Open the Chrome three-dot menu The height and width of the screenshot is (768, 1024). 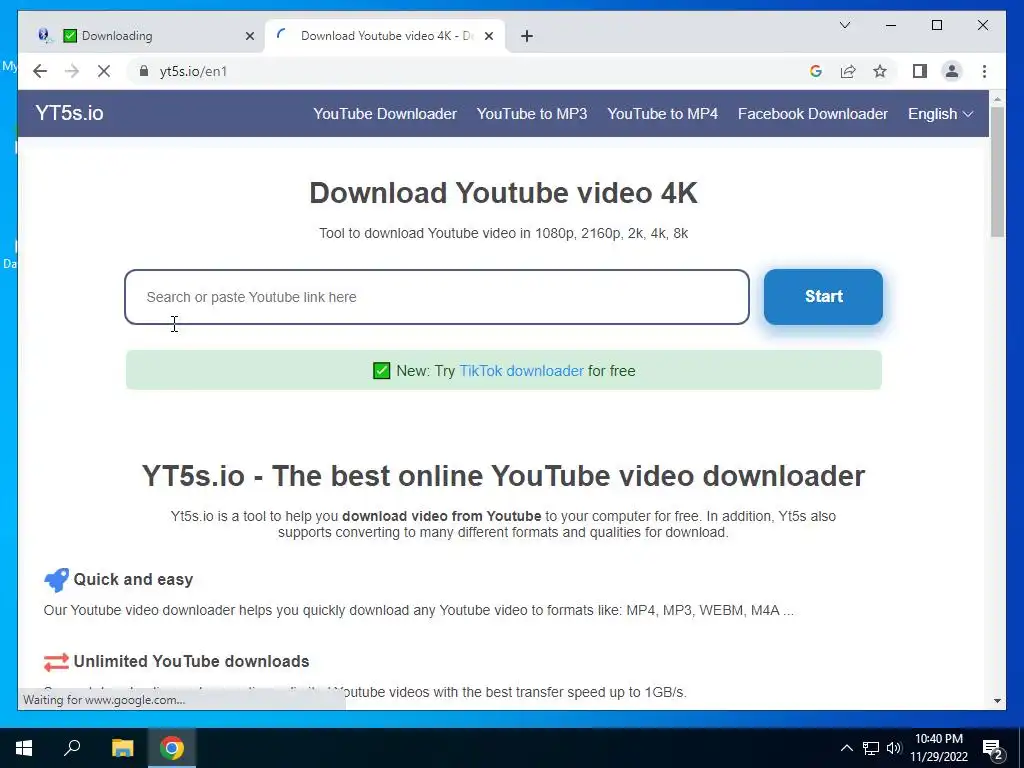(x=984, y=71)
